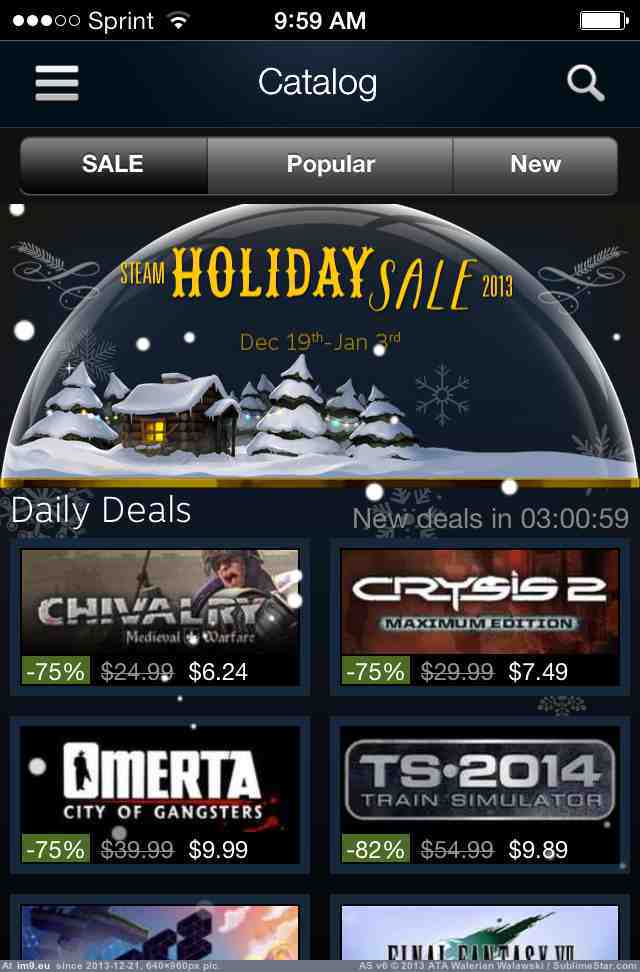
Task: Tap the $7.49 Crysis 2 price
Action: (x=538, y=671)
